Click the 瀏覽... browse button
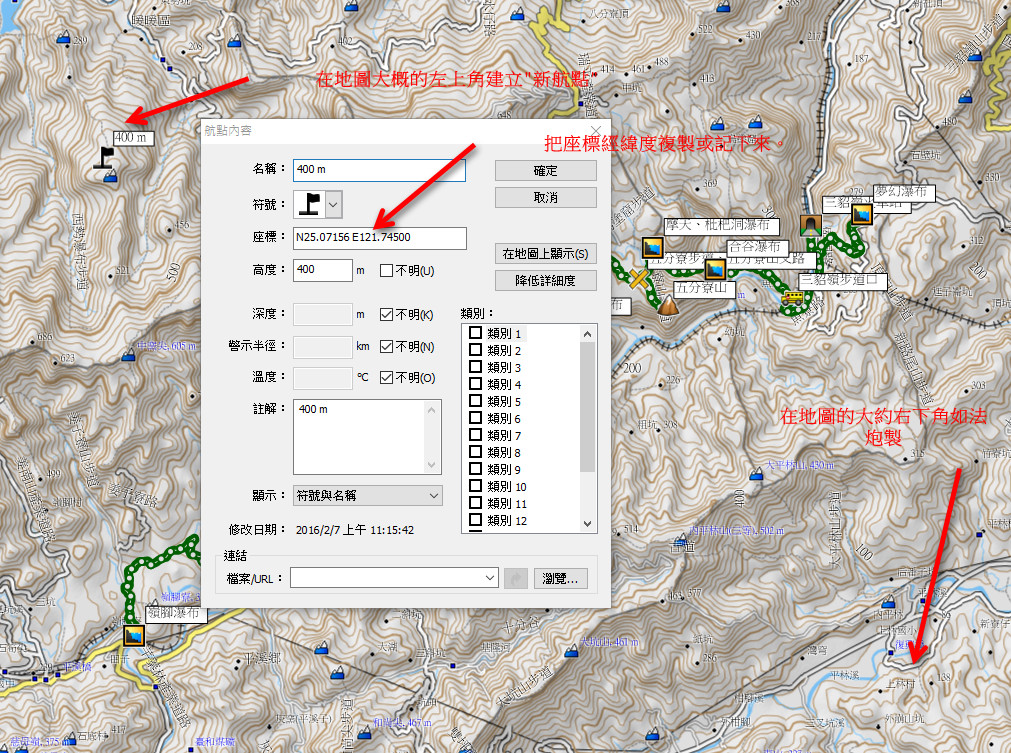Viewport: 1011px width, 753px height. (x=562, y=578)
